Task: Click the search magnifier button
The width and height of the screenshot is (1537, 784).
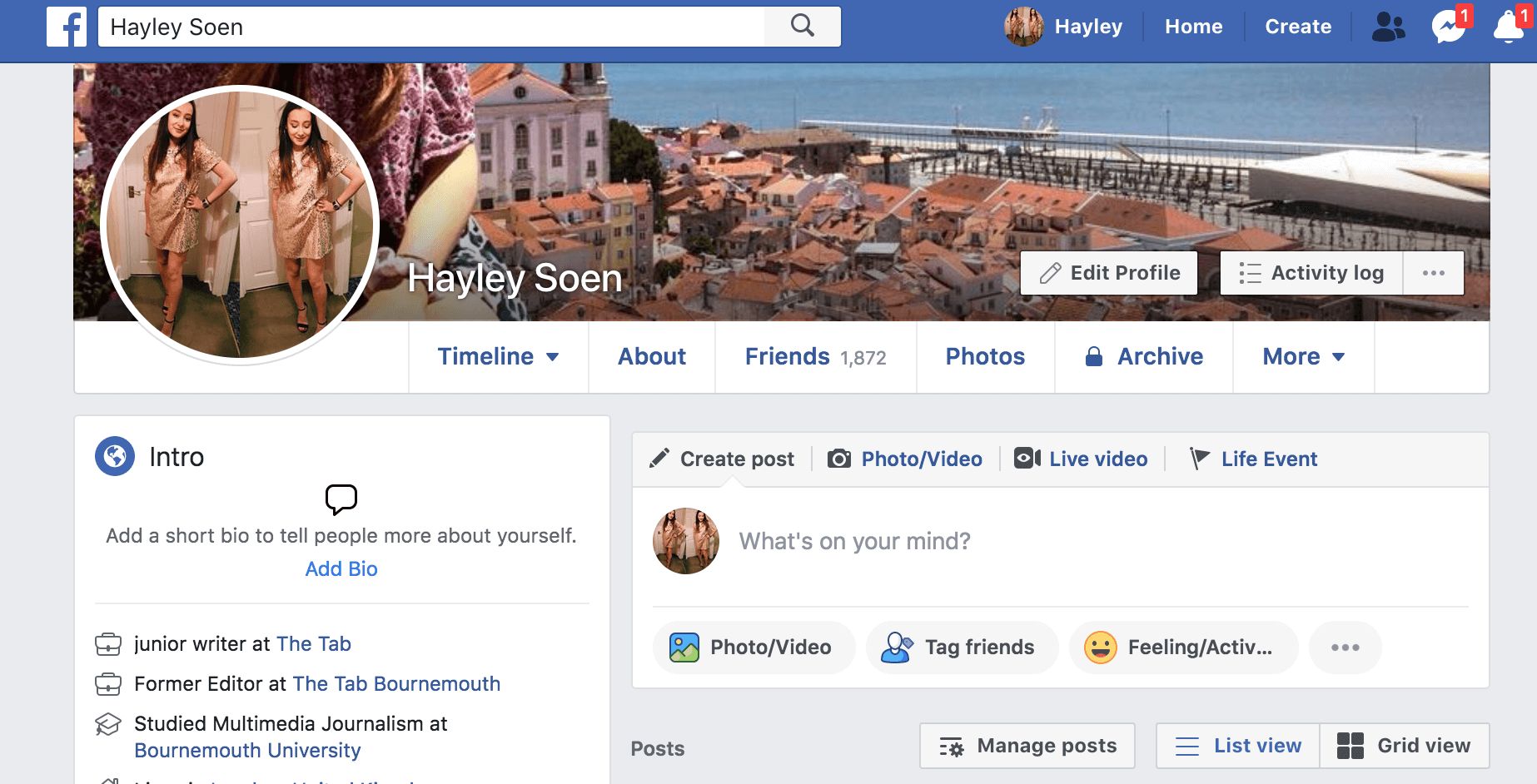Action: [803, 27]
